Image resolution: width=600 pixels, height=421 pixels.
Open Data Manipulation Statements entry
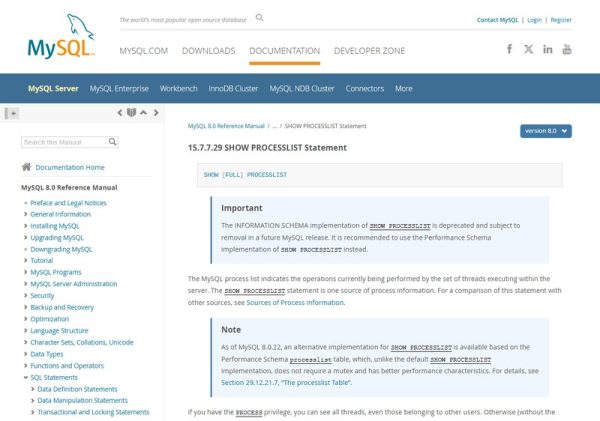pyautogui.click(x=82, y=400)
